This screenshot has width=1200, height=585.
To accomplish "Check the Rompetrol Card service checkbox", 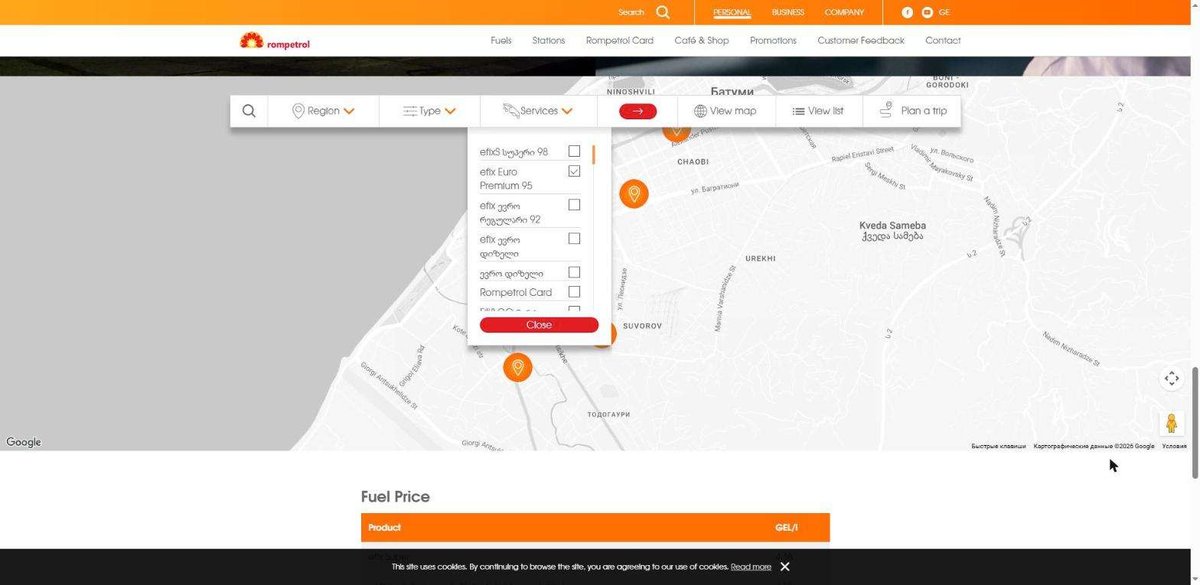I will tap(574, 292).
